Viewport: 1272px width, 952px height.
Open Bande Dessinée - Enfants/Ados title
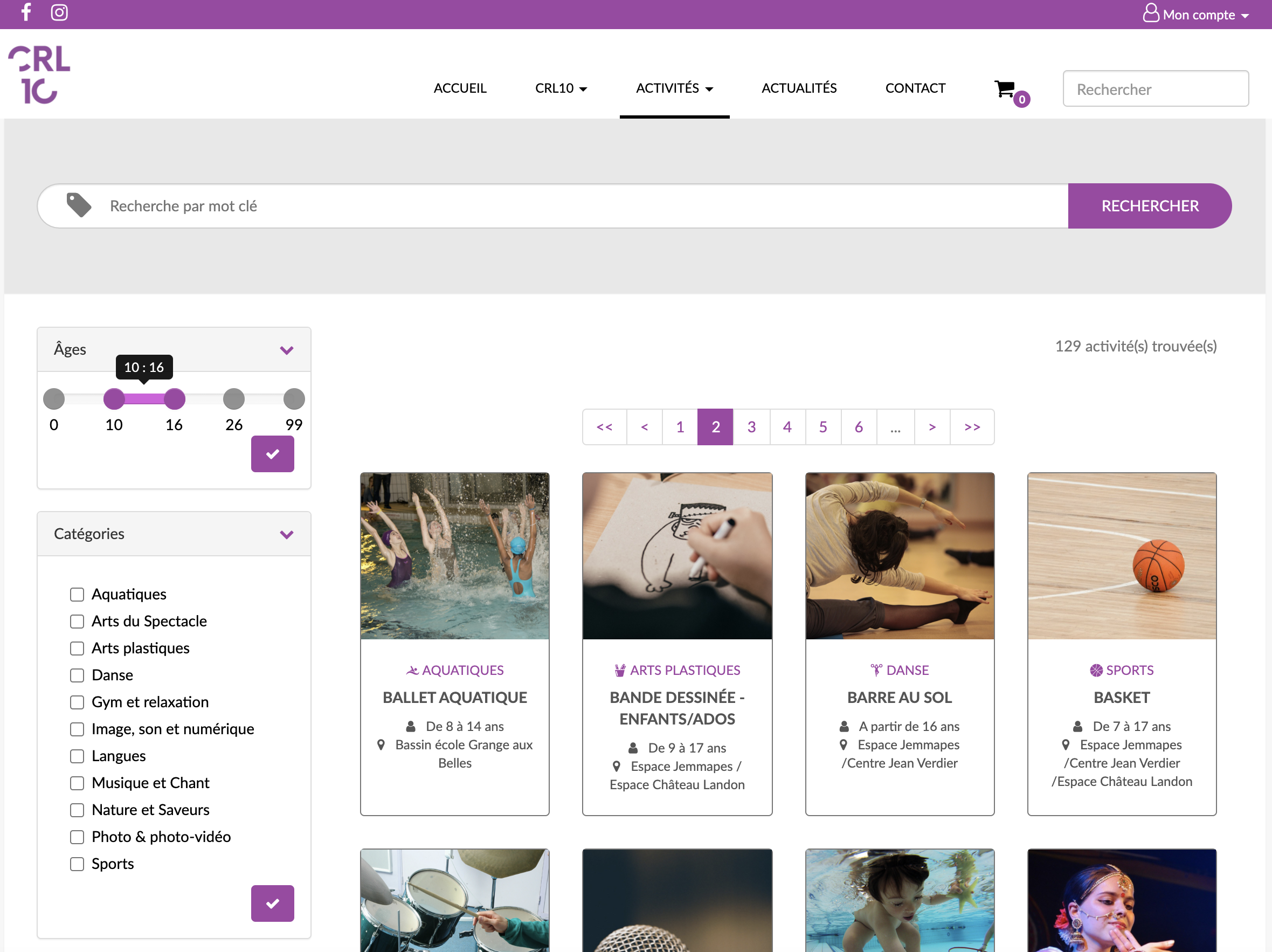(677, 708)
